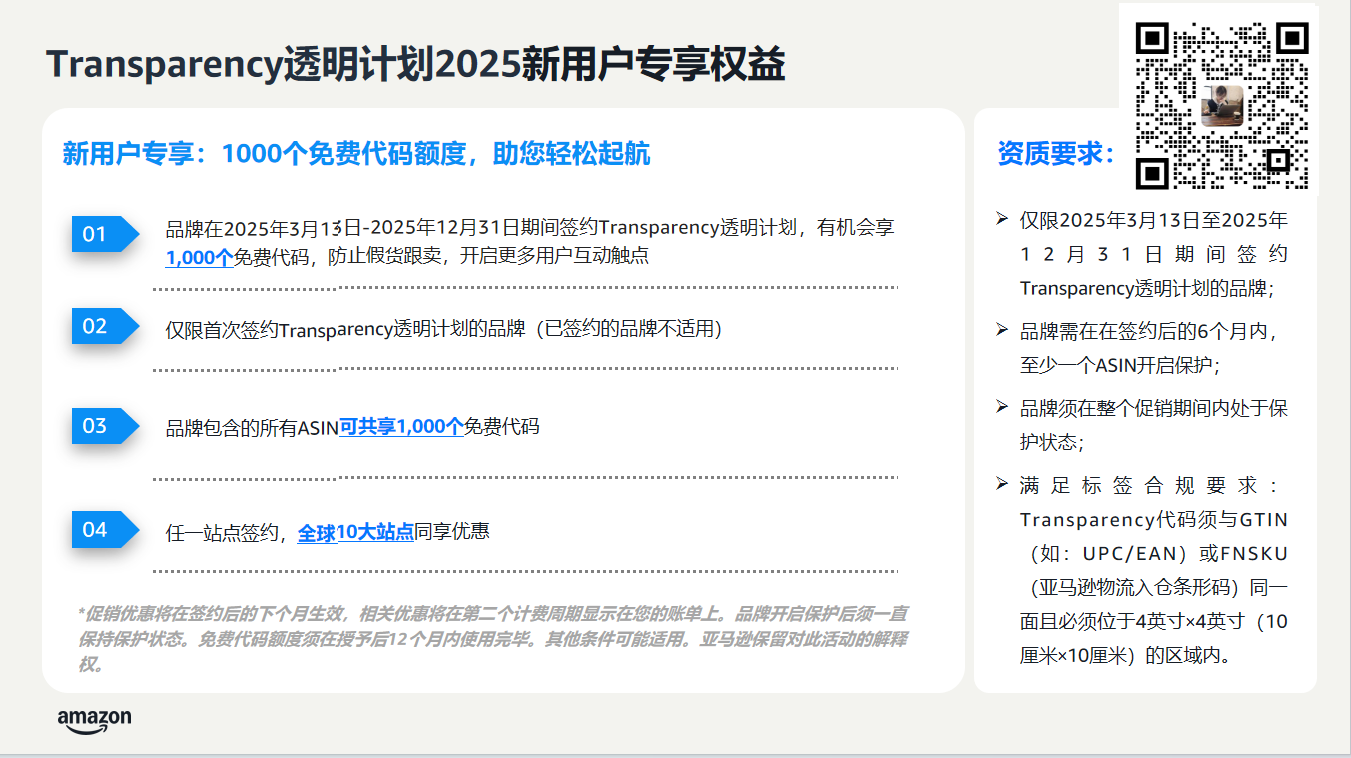1351x758 pixels.
Task: Click the text "仅限首次签约Transparency透明计划的品牌（已签约的品牌不适用）"
Action: [x=444, y=329]
